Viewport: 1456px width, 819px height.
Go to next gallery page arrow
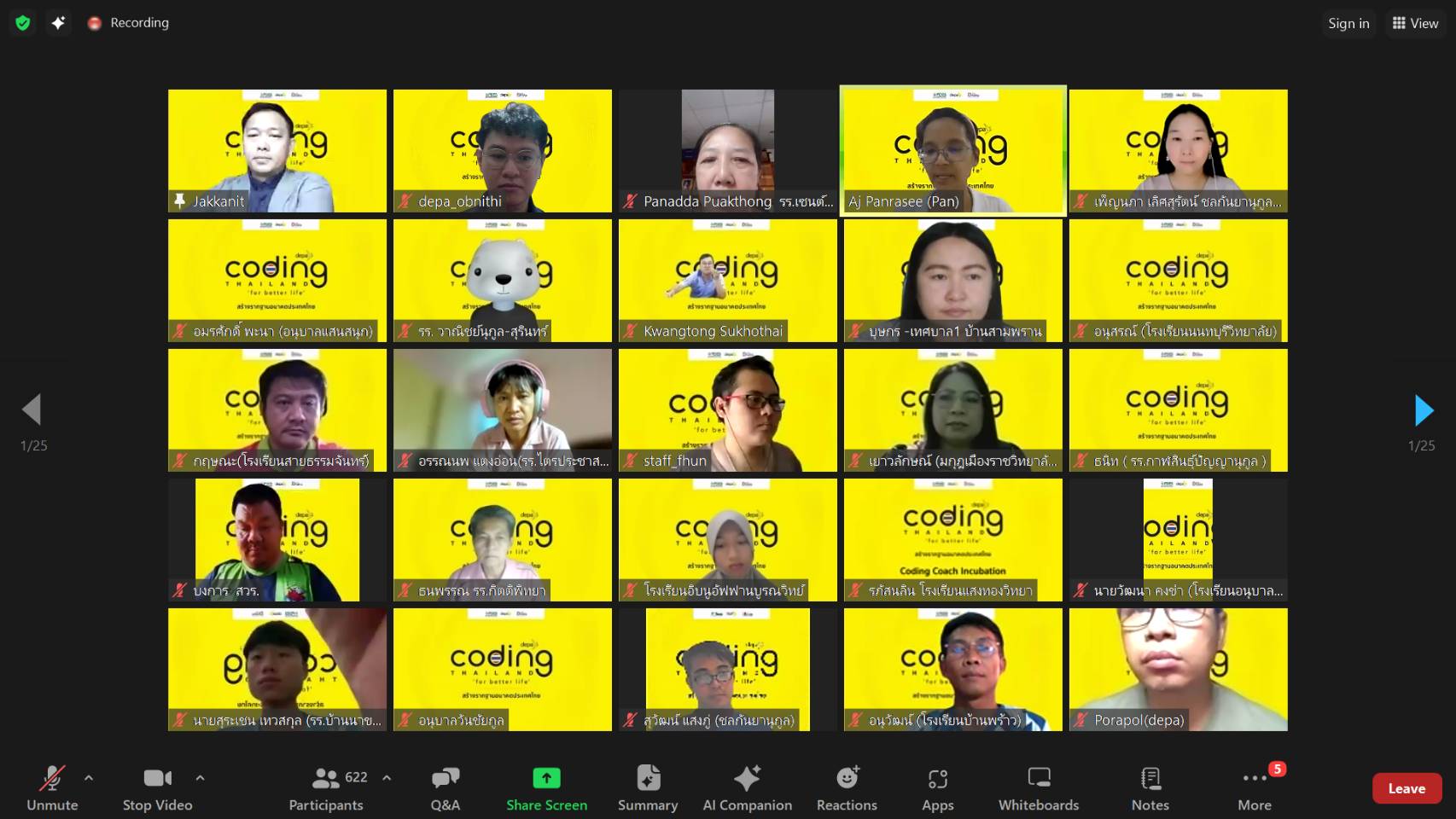(x=1423, y=410)
